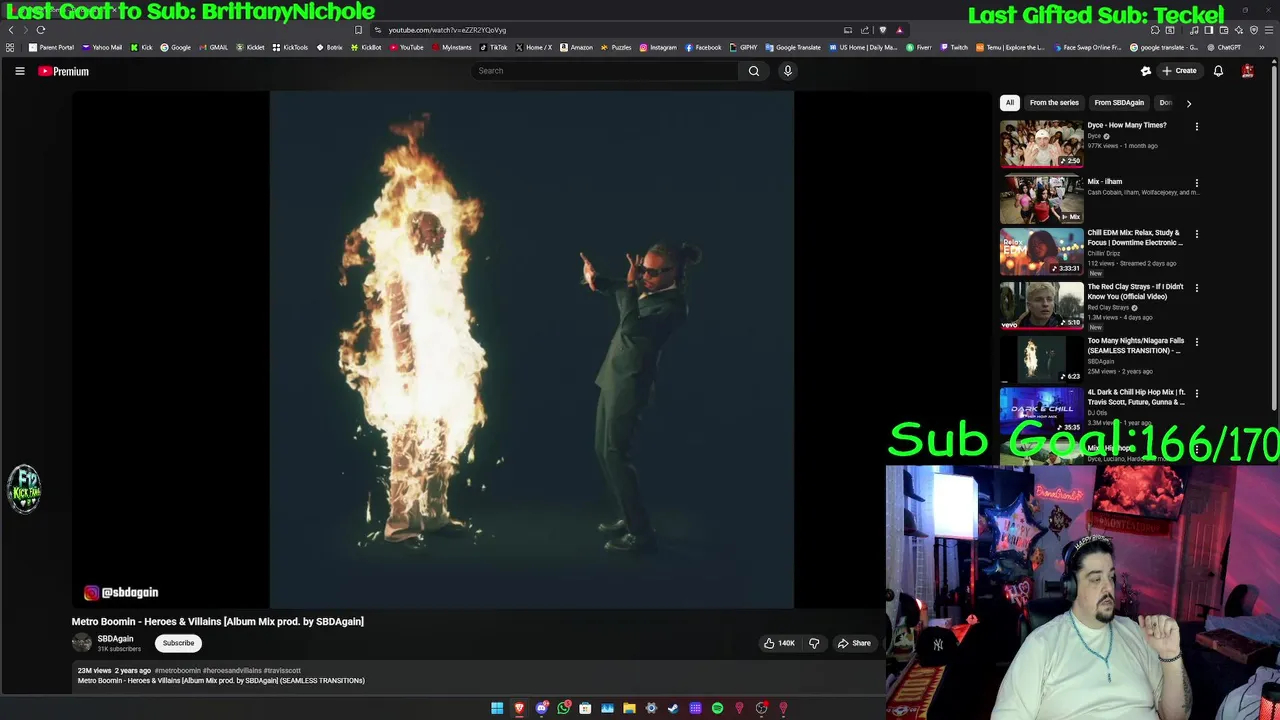Viewport: 1280px width, 720px height.
Task: Open Brave main menu hamburger
Action: [1269, 30]
